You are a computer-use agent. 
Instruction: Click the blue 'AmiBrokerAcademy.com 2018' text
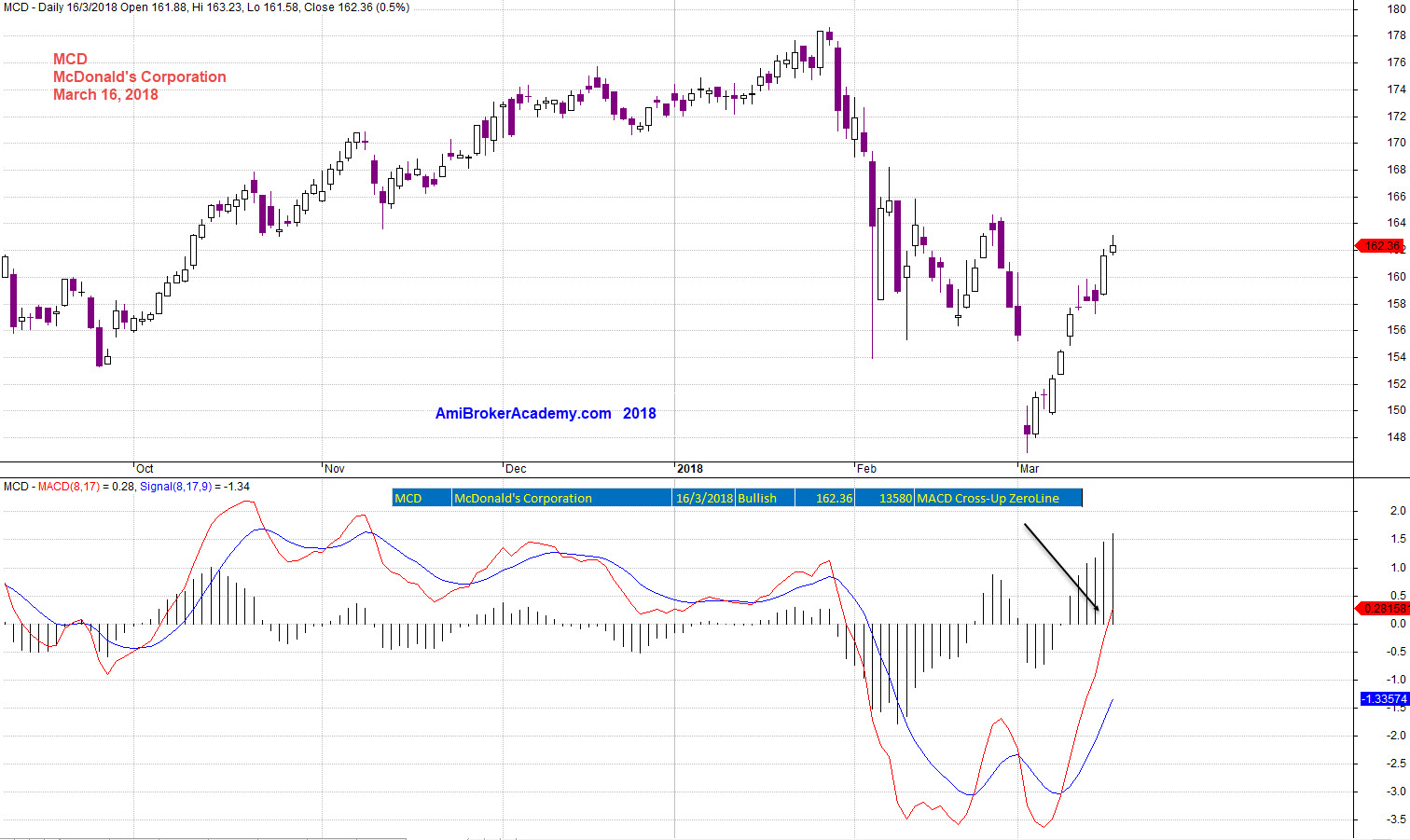546,413
